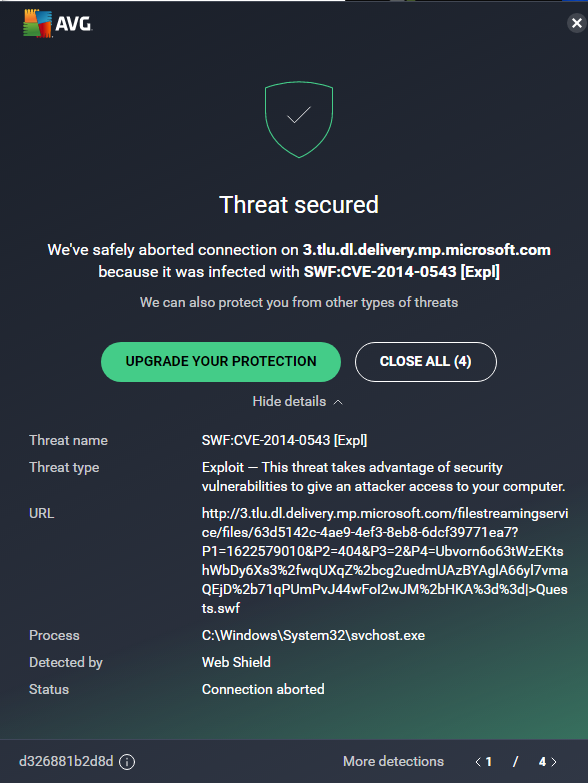
Task: Close the AVG threat popup
Action: tap(577, 23)
